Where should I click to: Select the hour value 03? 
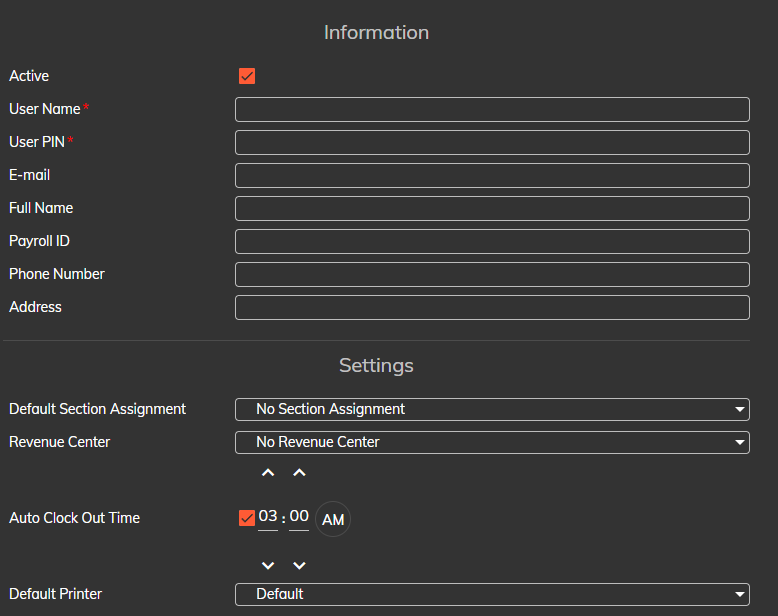pos(268,517)
